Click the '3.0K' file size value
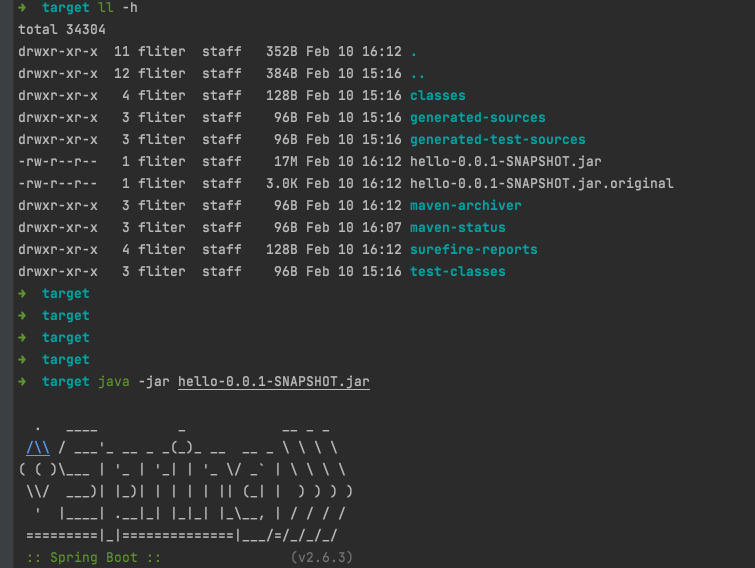The width and height of the screenshot is (755, 568). pyautogui.click(x=282, y=184)
